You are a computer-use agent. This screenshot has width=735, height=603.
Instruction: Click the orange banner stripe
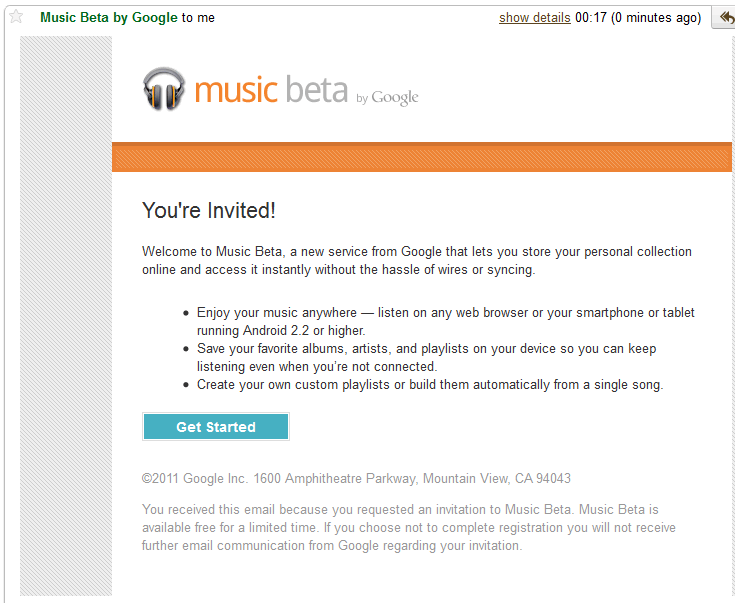click(421, 157)
